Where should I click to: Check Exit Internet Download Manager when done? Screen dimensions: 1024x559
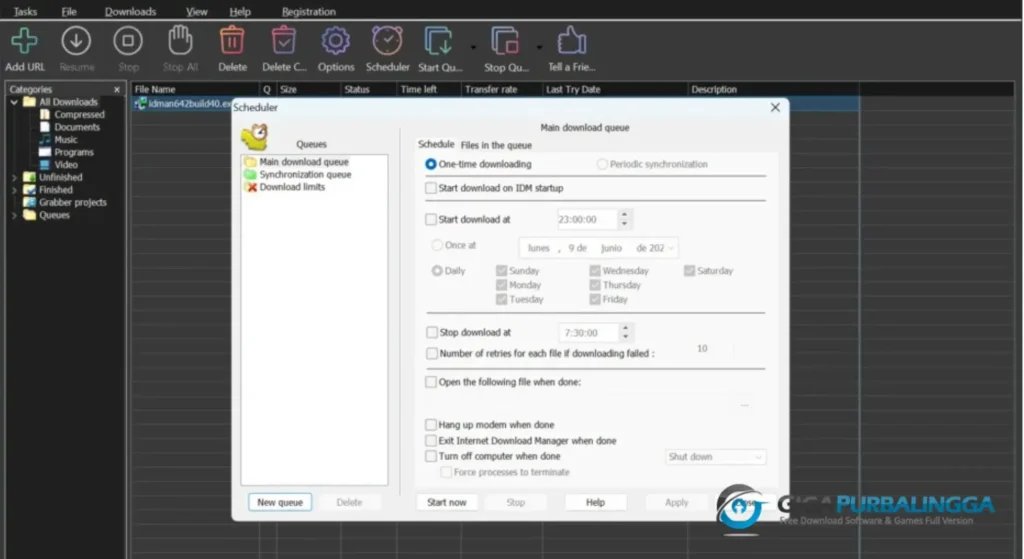point(431,441)
